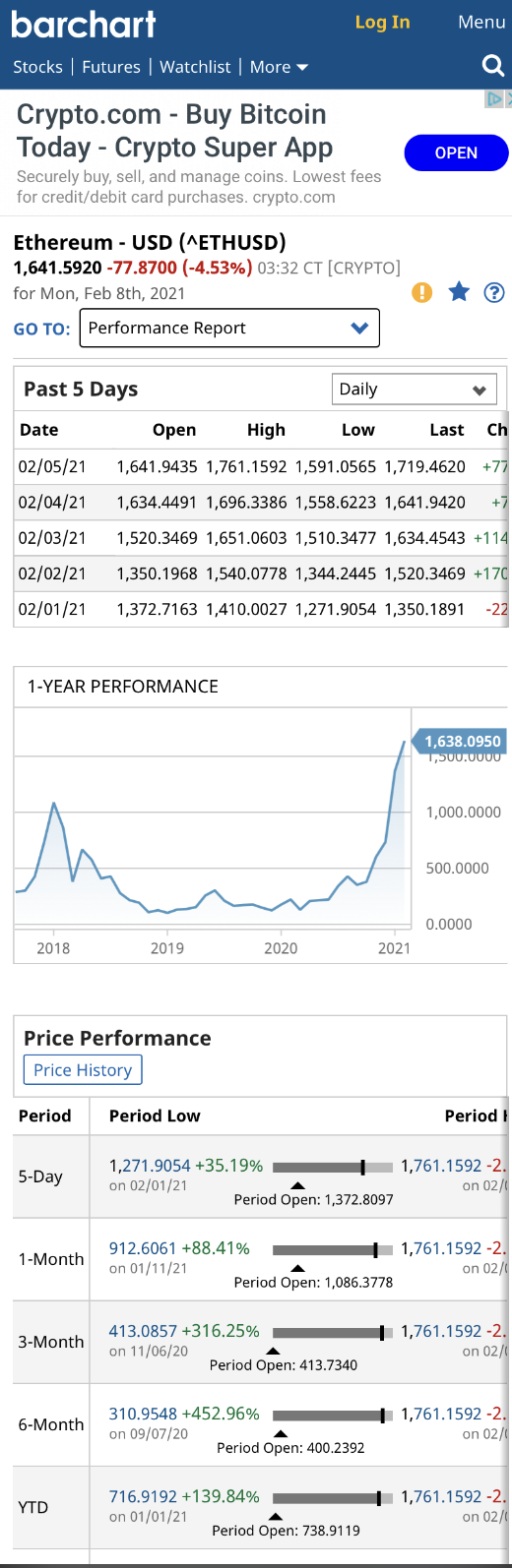The image size is (512, 1568).
Task: Open the search magnifier icon
Action: click(493, 66)
